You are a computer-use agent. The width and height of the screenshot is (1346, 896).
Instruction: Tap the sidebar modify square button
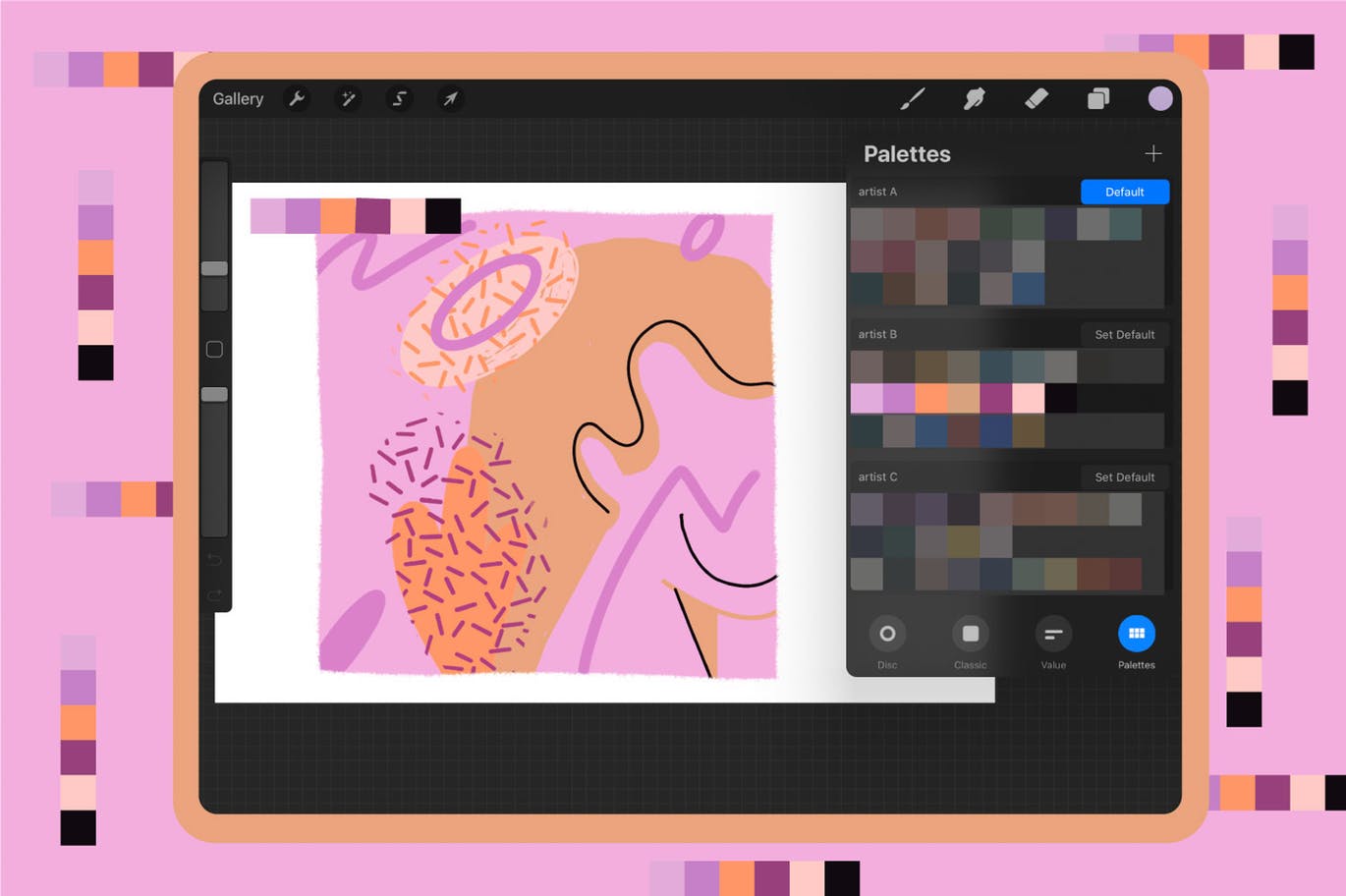tap(214, 349)
